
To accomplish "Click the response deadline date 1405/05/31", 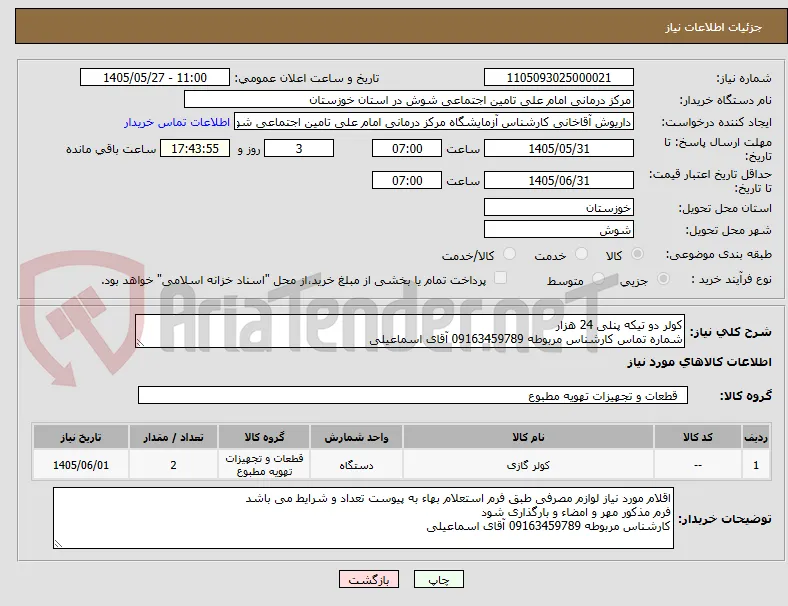I will (559, 148).
